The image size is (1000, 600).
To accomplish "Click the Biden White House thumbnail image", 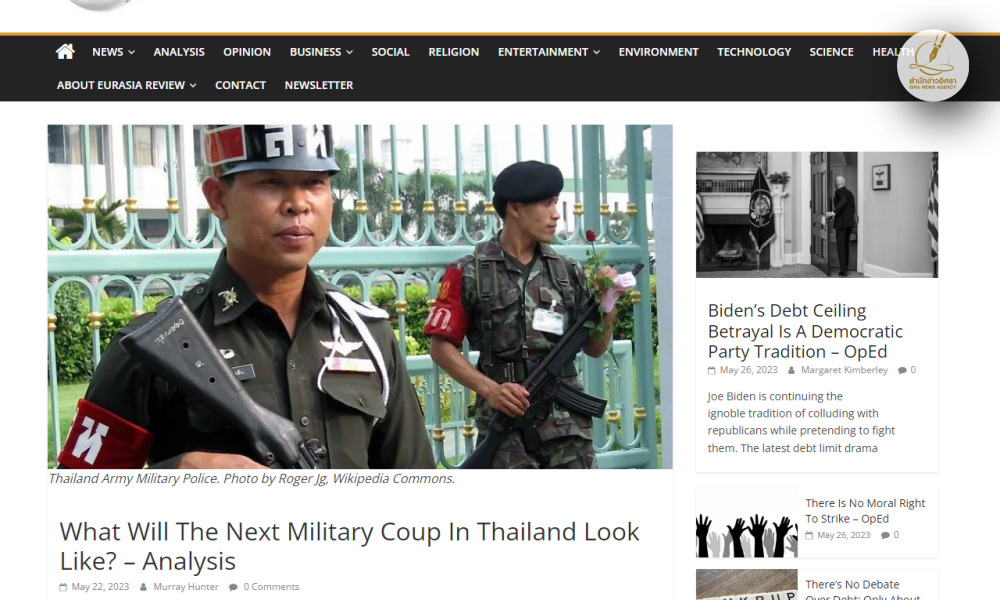I will (x=817, y=214).
